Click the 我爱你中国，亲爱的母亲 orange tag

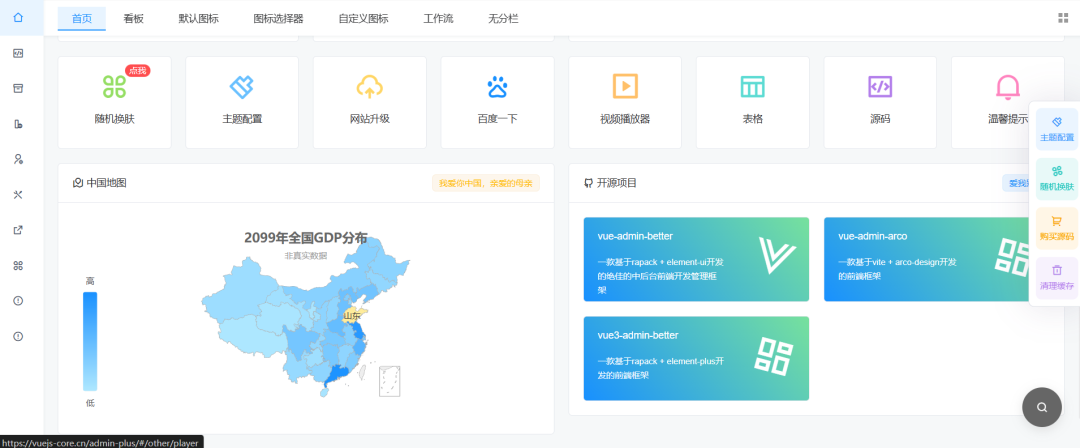[486, 183]
